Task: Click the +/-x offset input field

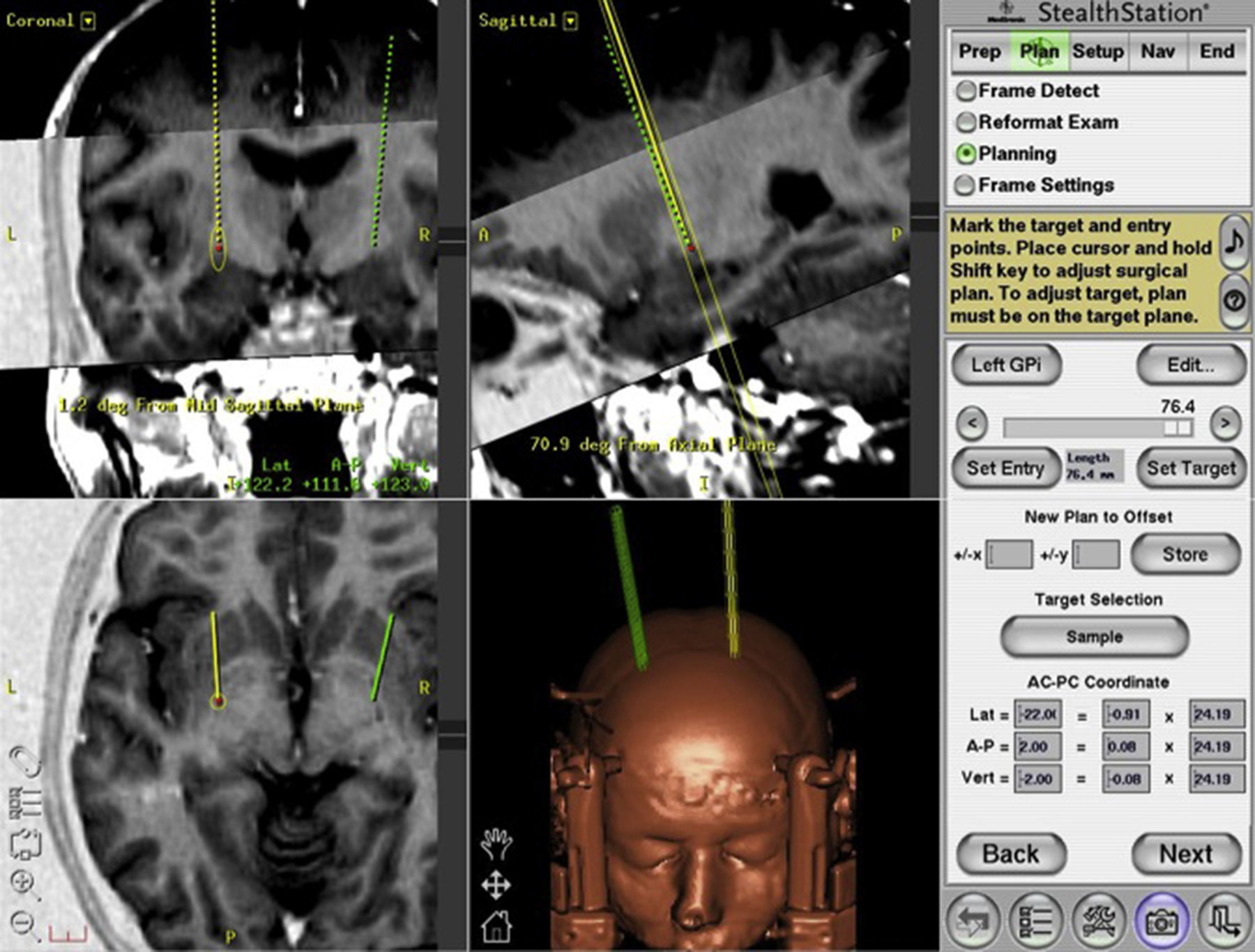Action: tap(1009, 555)
